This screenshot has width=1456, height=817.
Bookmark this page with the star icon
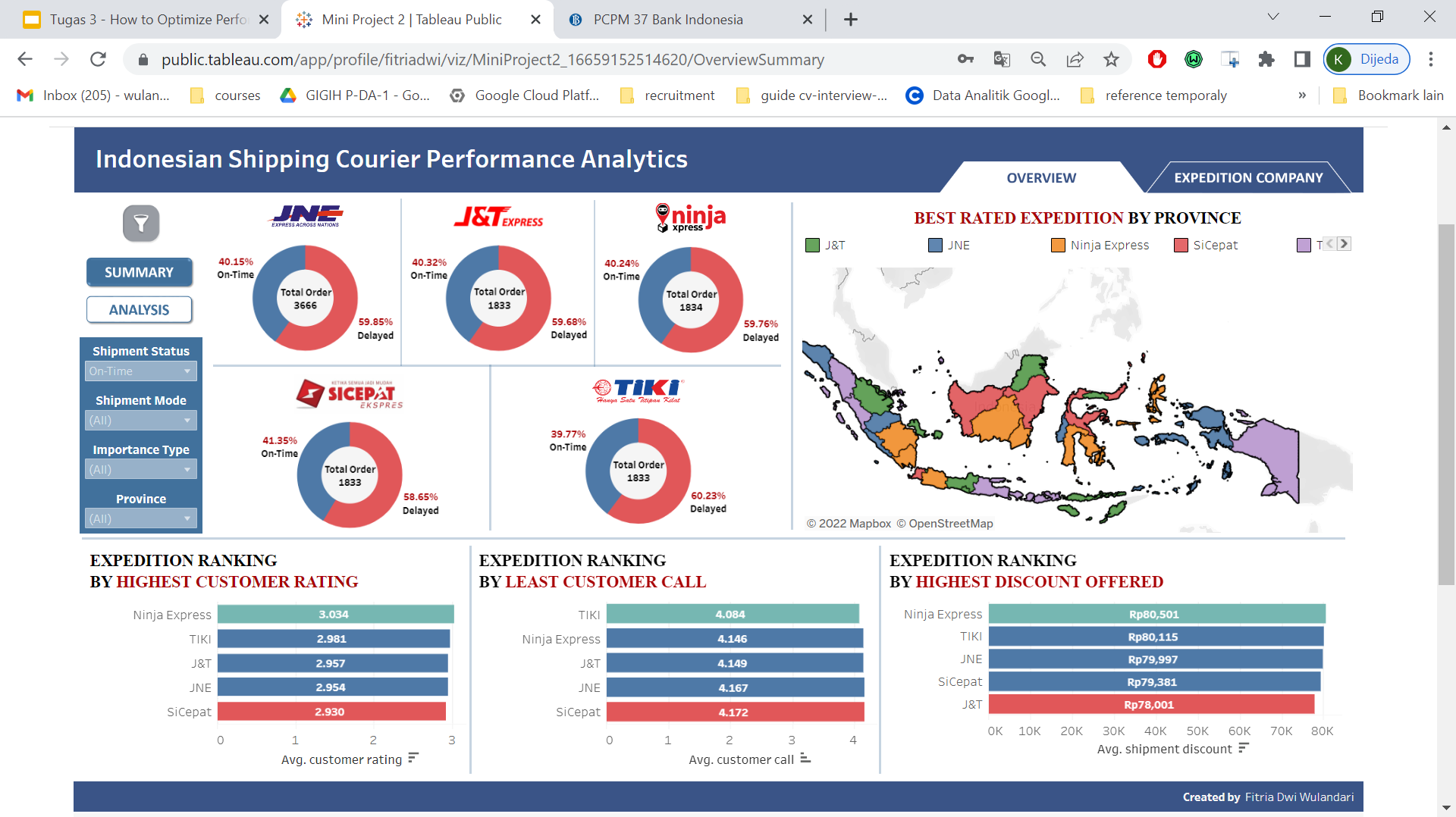[1112, 59]
